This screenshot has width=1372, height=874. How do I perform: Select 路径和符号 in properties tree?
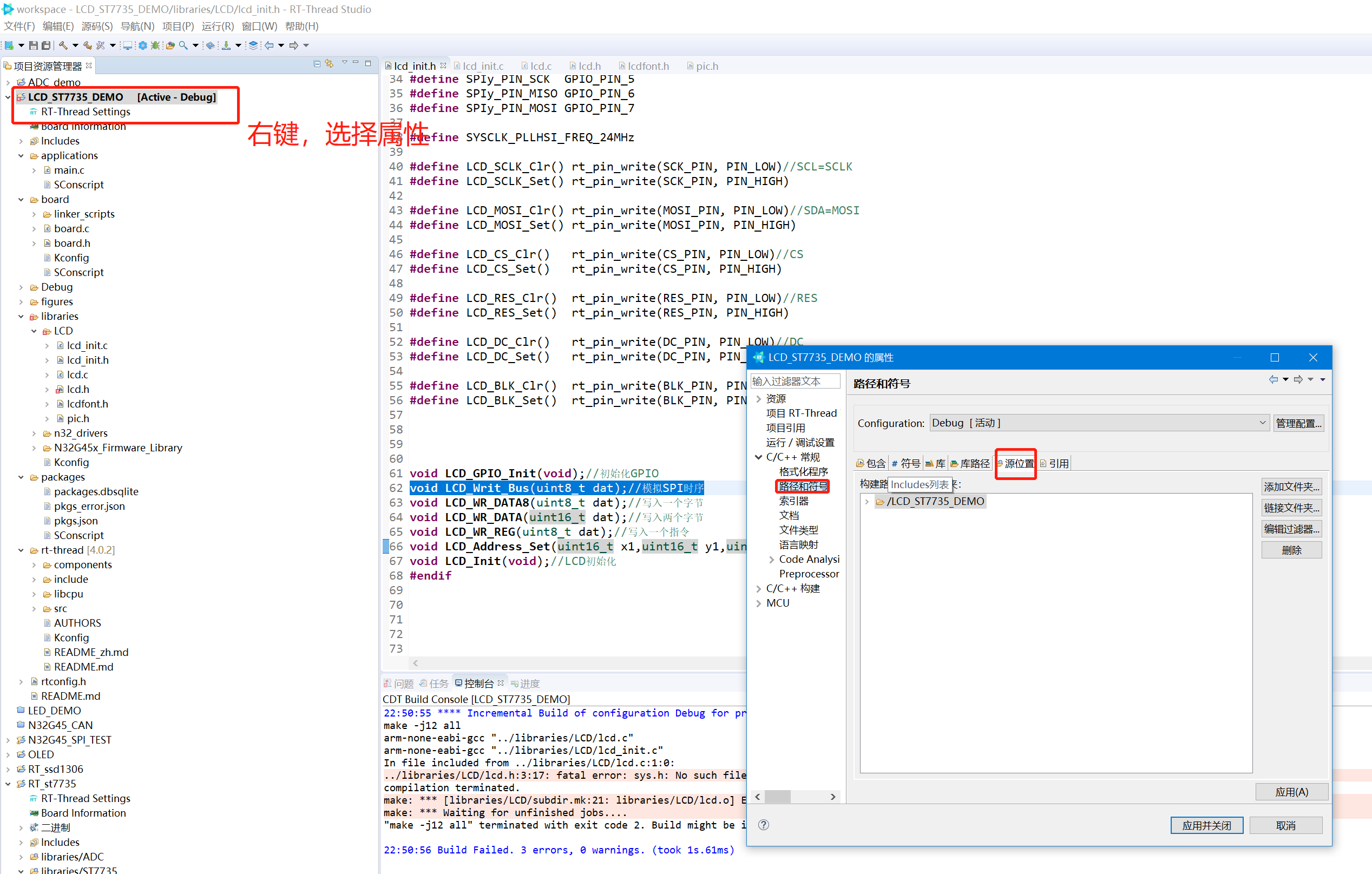(x=803, y=487)
